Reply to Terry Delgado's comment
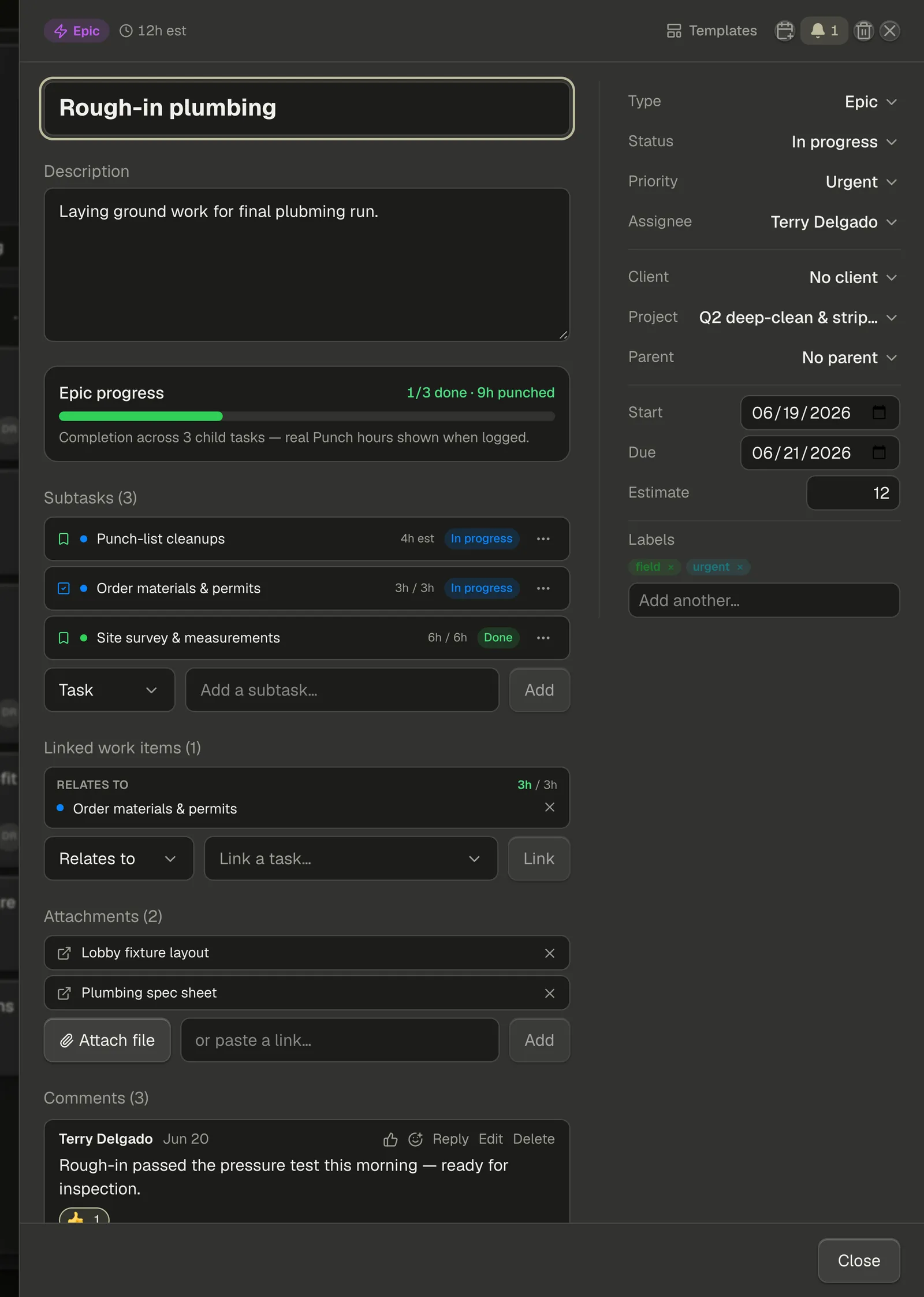 (450, 1139)
